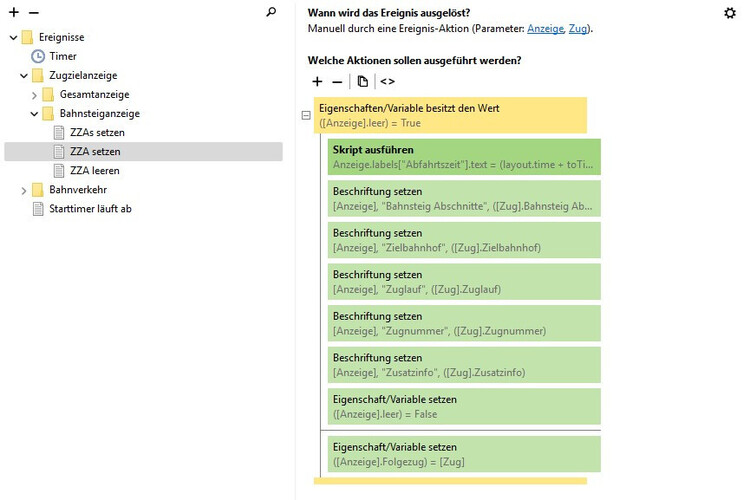750x500 pixels.
Task: Open the settings gear icon
Action: pyautogui.click(x=730, y=13)
